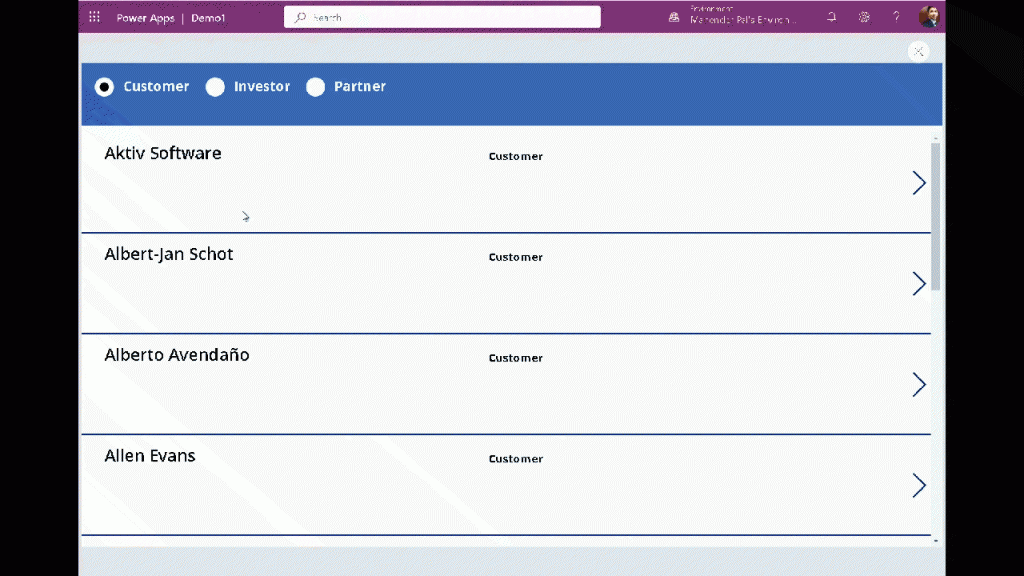
Task: Click Customer label in Alberto Avendaño row
Action: click(x=516, y=358)
